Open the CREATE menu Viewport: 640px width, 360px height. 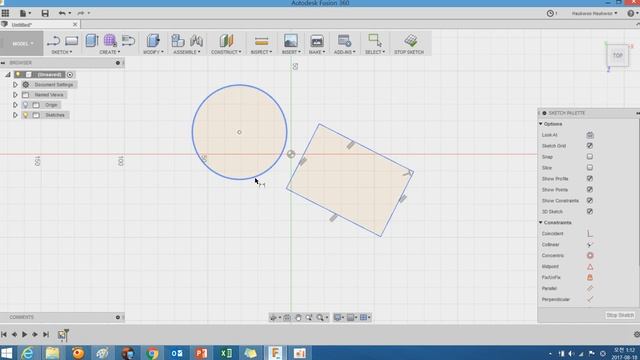109,52
